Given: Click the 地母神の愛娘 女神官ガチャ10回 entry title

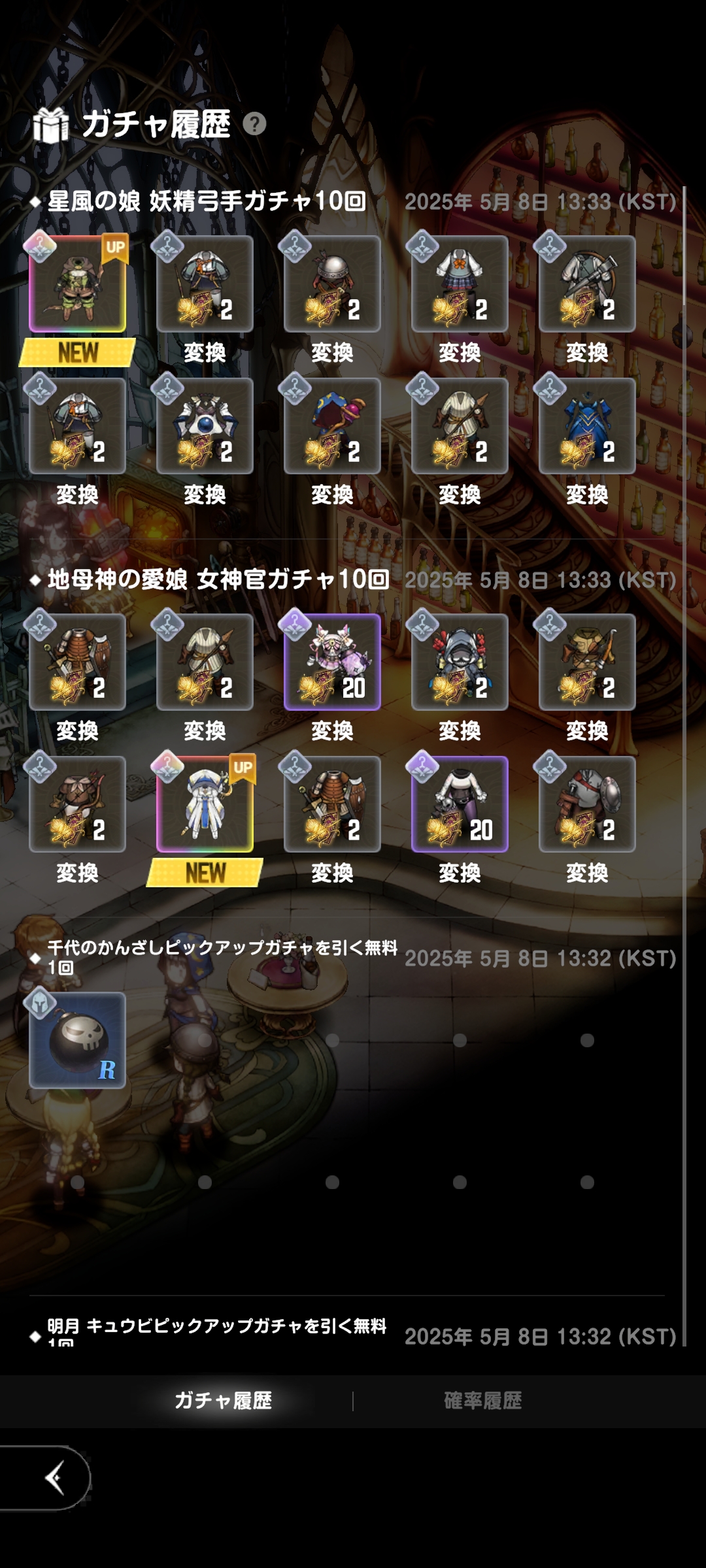Looking at the screenshot, I should tap(218, 580).
